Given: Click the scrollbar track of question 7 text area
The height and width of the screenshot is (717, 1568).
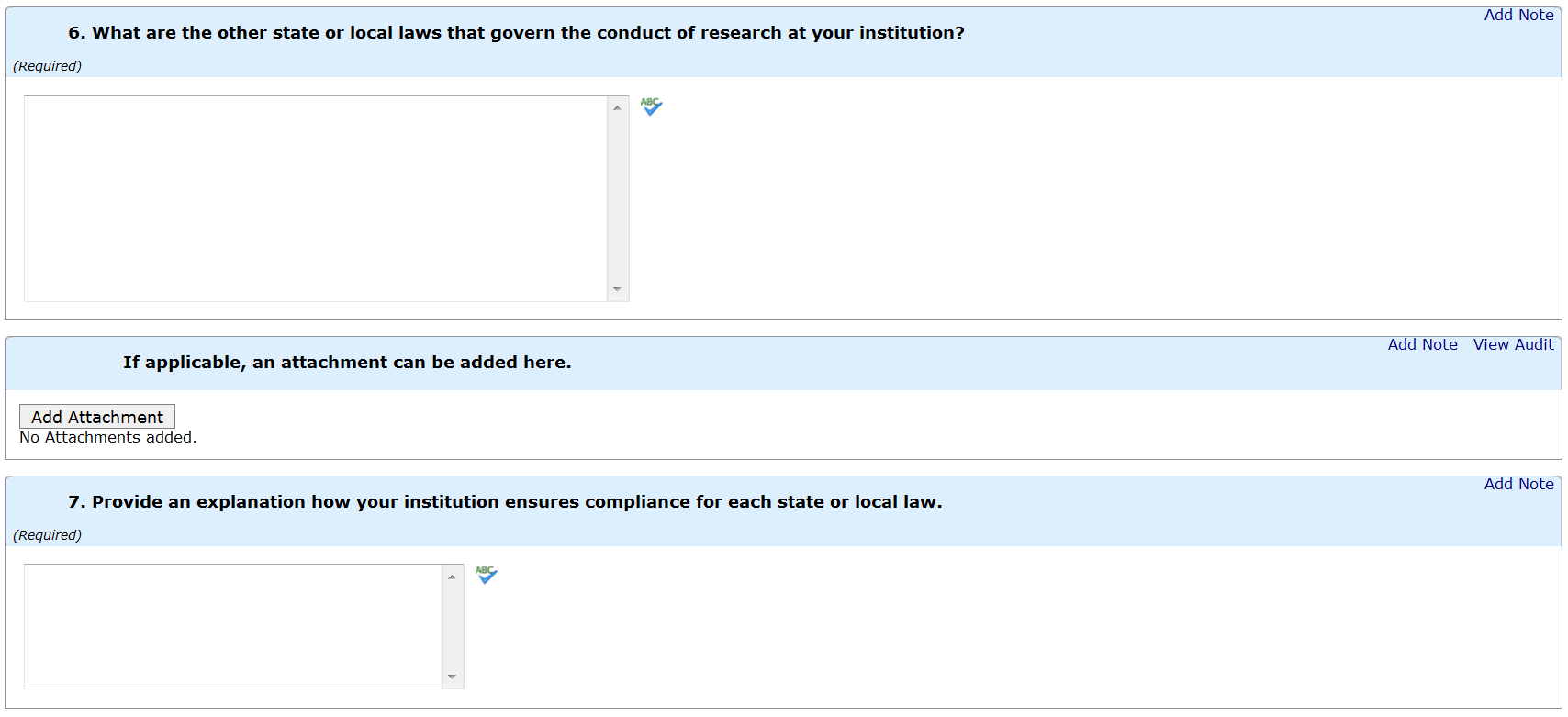Looking at the screenshot, I should (x=452, y=626).
